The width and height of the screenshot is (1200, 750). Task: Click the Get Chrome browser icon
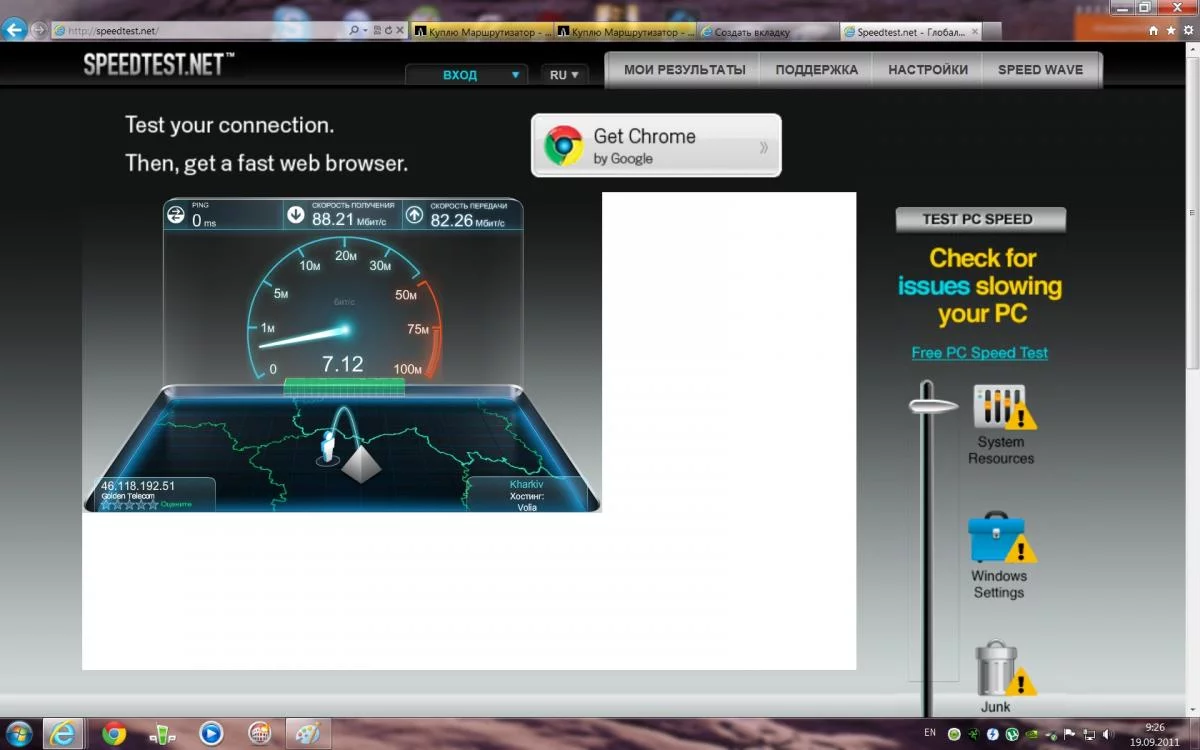click(564, 146)
